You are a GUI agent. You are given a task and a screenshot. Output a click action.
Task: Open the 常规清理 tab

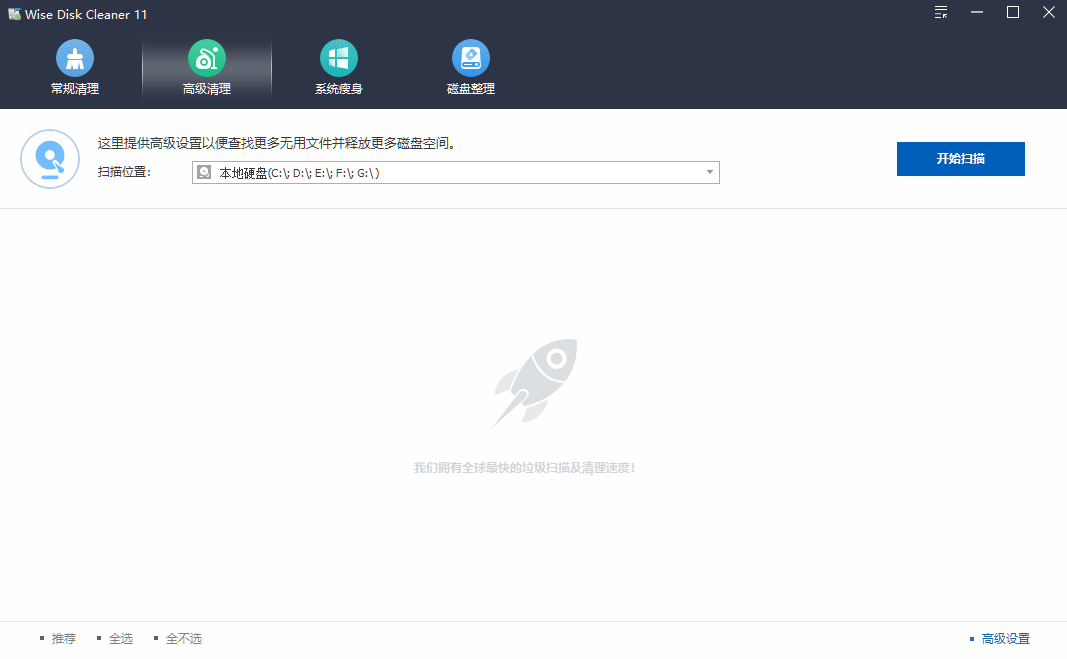click(75, 69)
